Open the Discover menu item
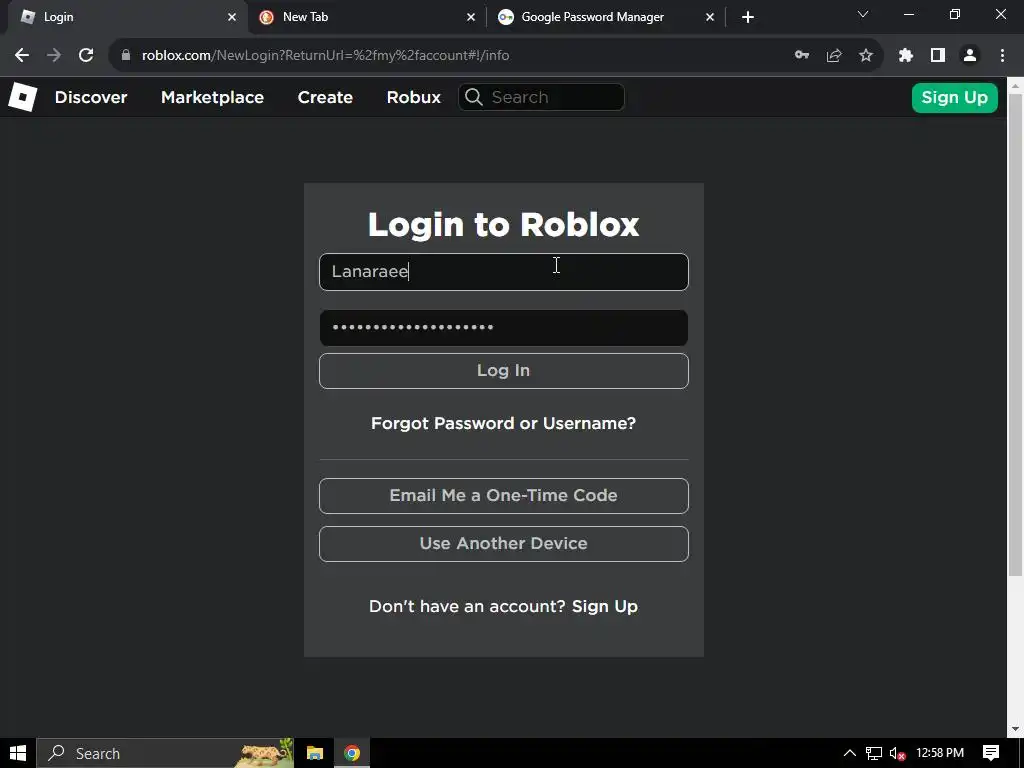 pos(91,97)
